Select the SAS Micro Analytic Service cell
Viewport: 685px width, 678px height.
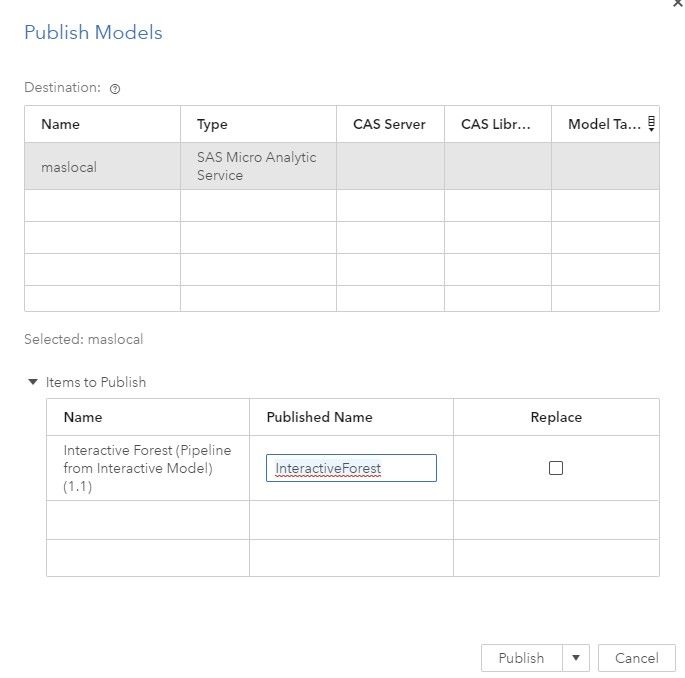pos(257,166)
